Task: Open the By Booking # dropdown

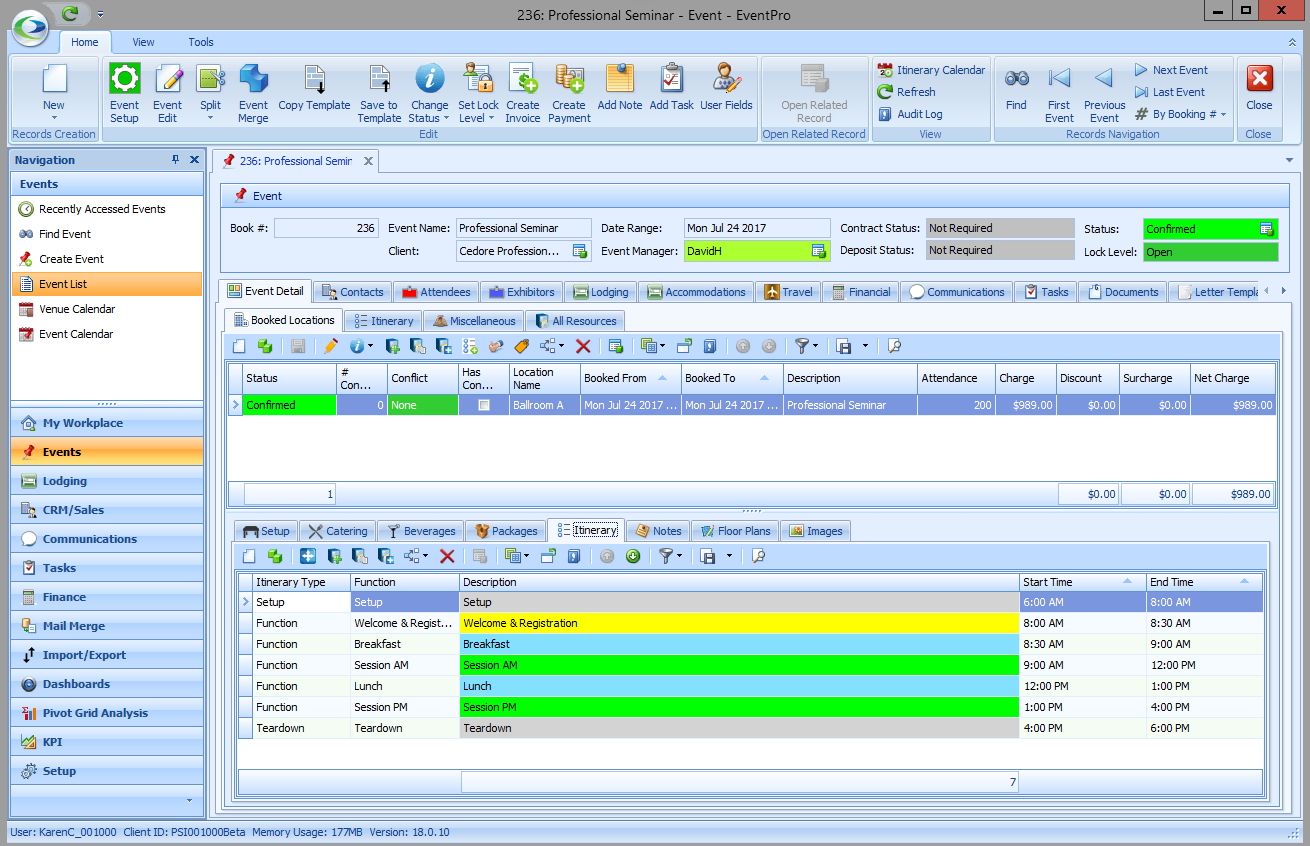Action: click(1180, 114)
